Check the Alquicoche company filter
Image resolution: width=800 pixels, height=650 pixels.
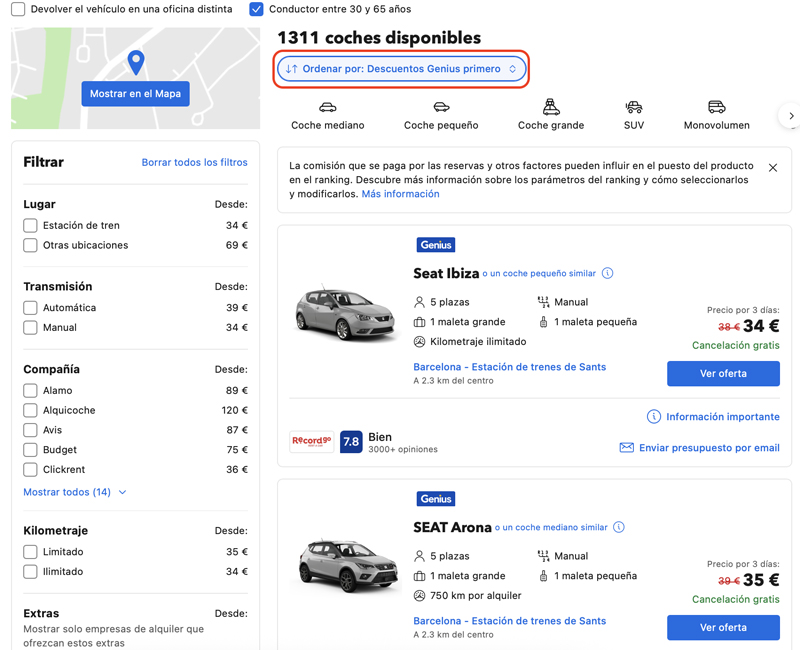30,410
